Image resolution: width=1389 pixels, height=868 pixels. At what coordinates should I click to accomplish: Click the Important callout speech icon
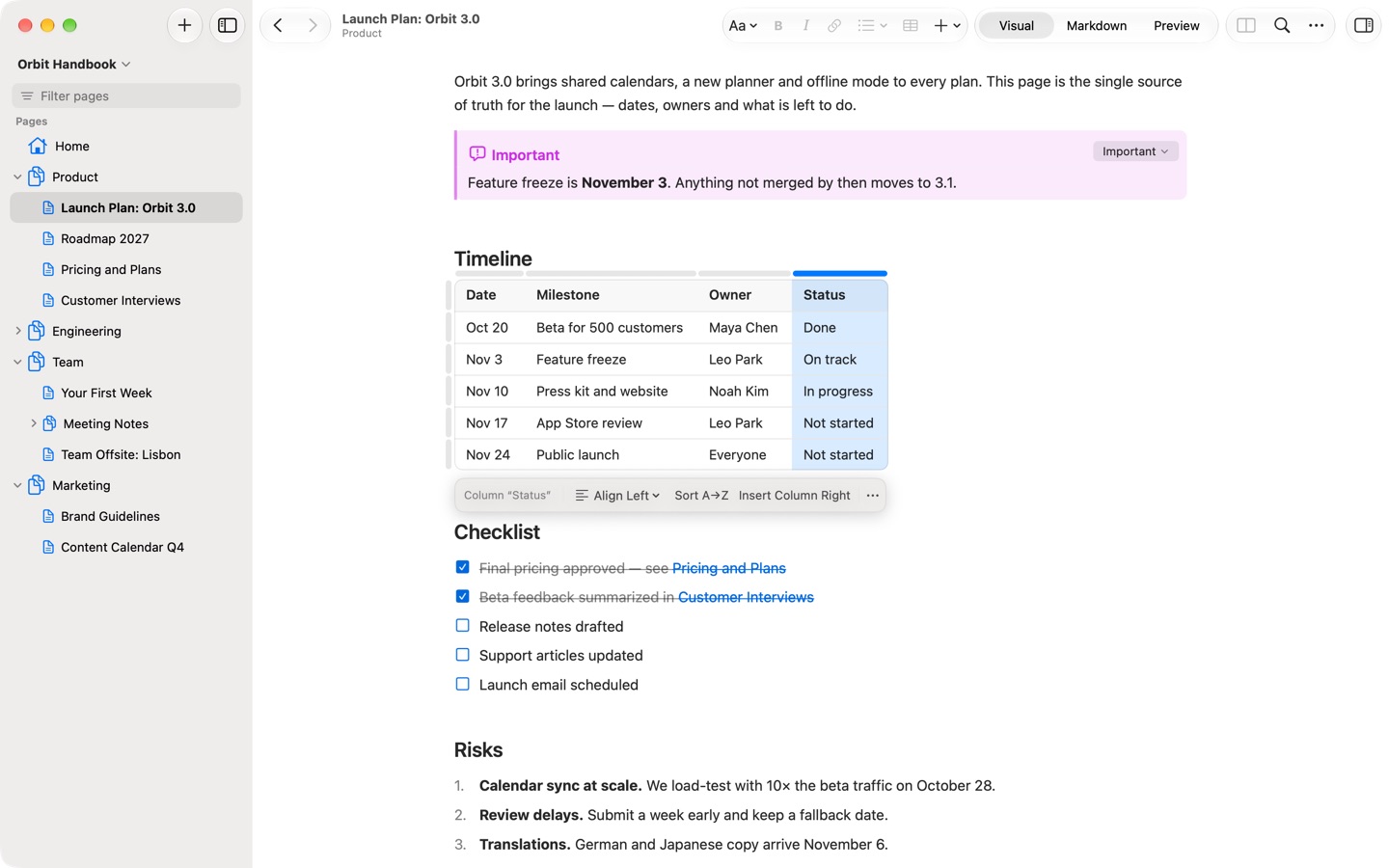477,154
